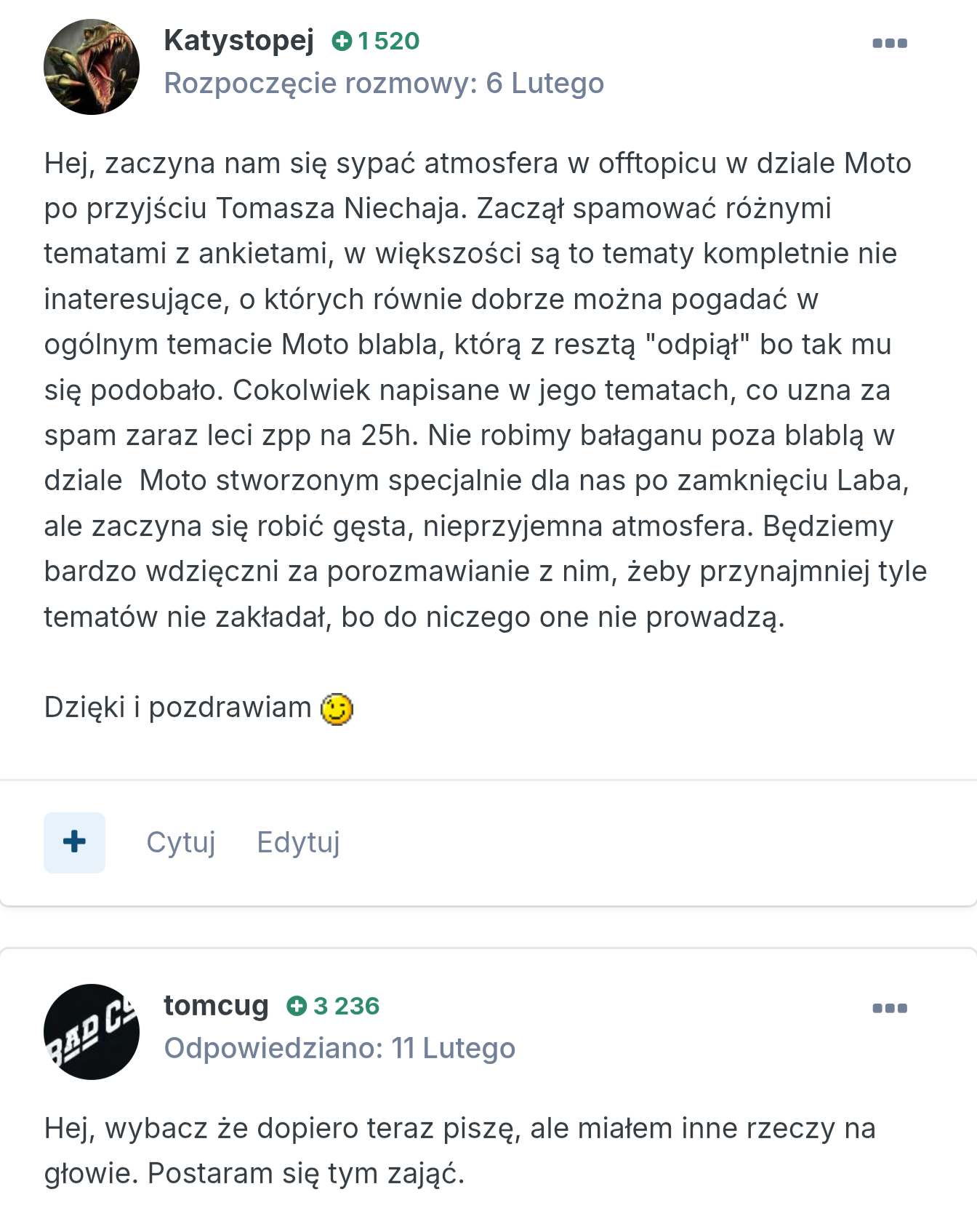Click the "Odpowiedziano: 11 Lutego" timestamp
This screenshot has width=977, height=1232.
(x=339, y=1048)
